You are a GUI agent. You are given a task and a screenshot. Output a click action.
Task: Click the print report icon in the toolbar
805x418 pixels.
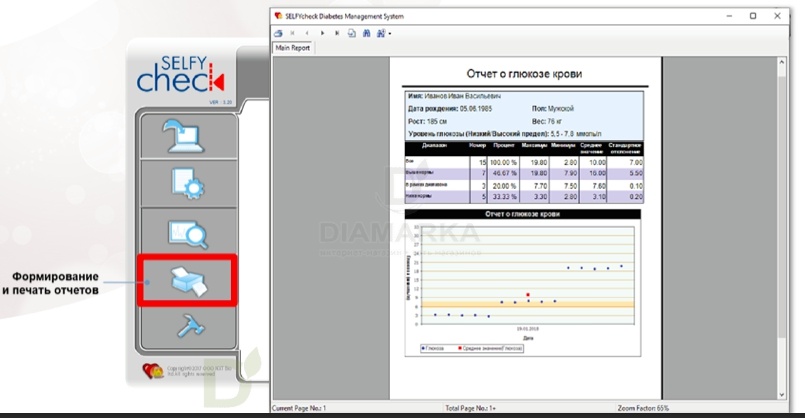(279, 33)
